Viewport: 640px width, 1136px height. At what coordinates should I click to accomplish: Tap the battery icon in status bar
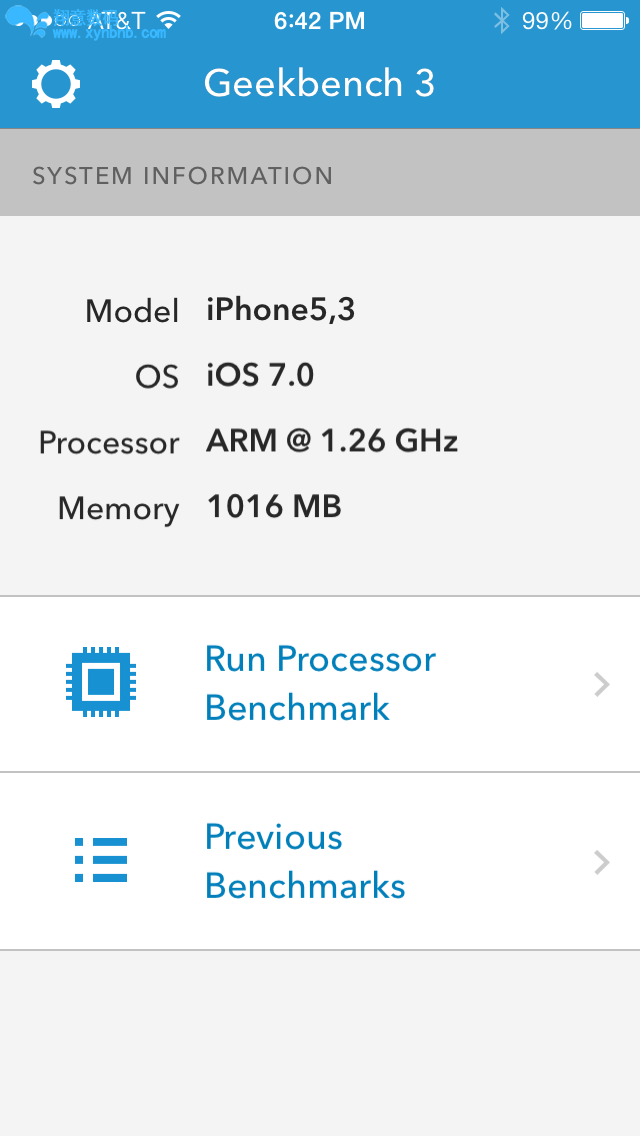click(604, 21)
